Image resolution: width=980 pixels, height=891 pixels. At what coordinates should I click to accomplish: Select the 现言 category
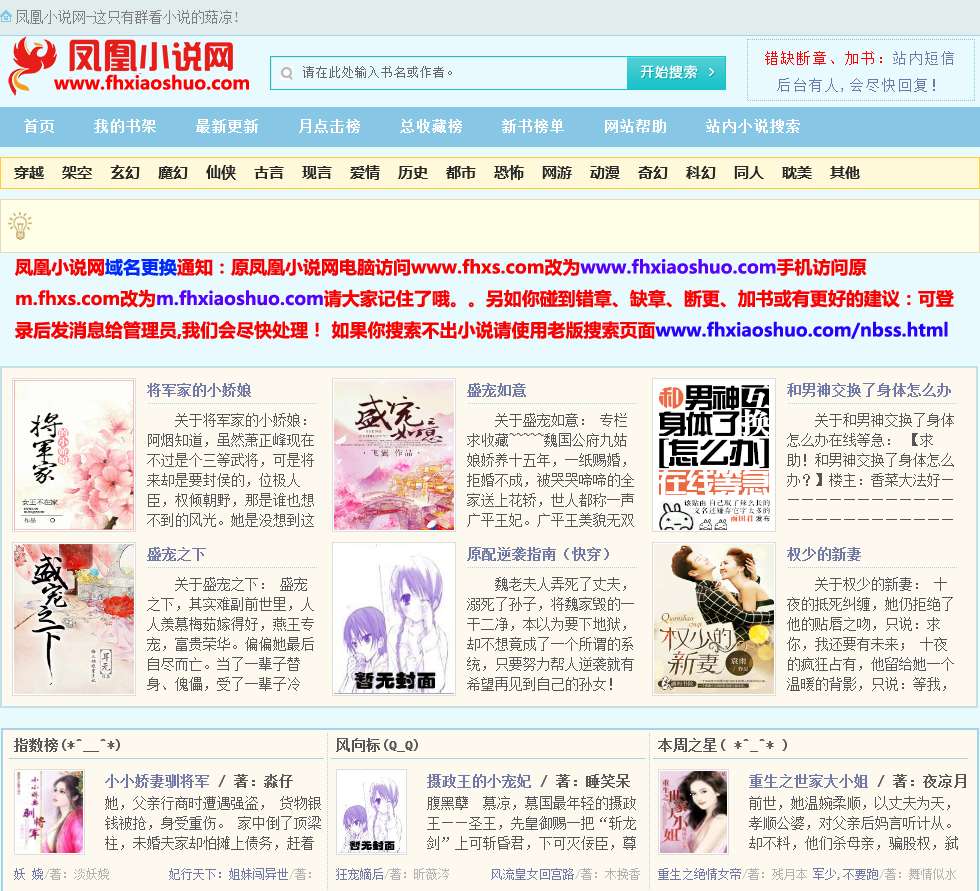(317, 172)
